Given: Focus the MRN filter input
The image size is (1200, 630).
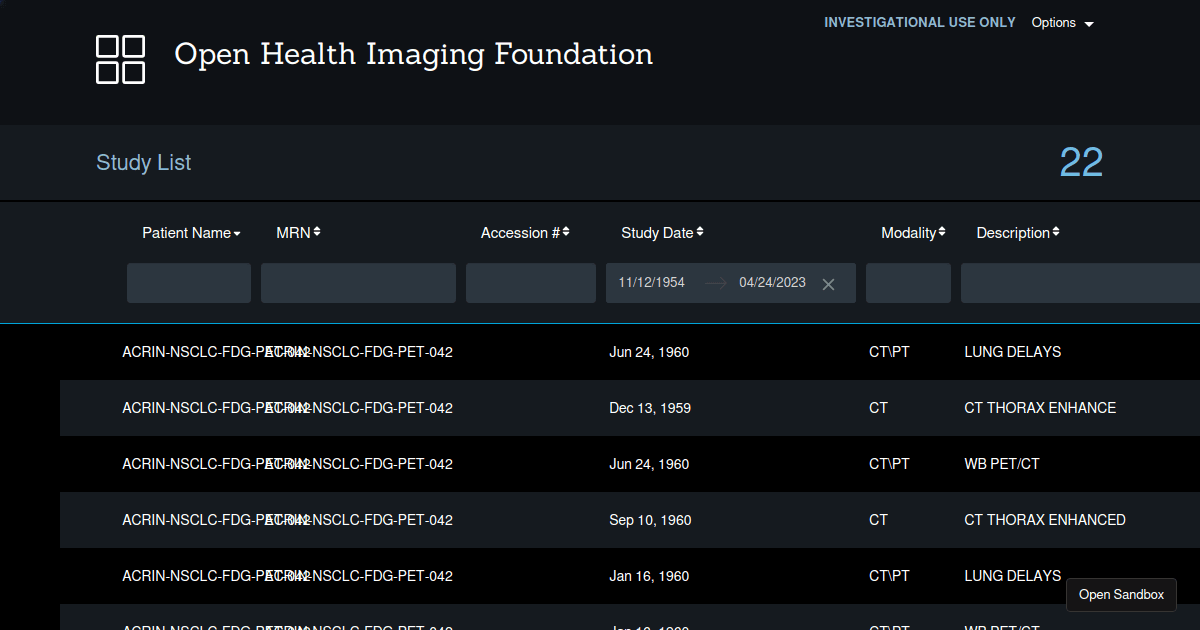Looking at the screenshot, I should click(x=358, y=283).
